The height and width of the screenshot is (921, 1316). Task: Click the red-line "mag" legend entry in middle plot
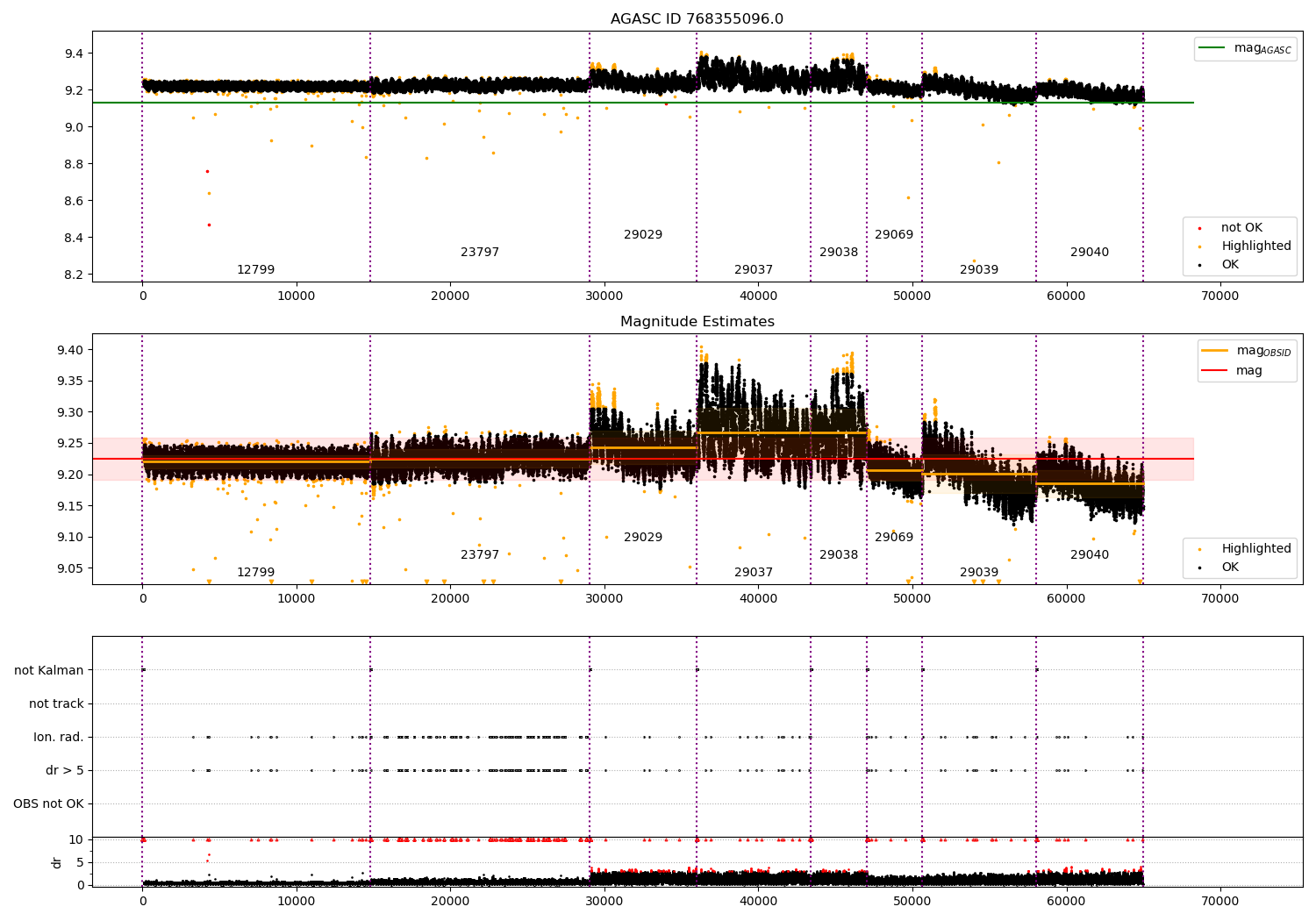point(1232,371)
